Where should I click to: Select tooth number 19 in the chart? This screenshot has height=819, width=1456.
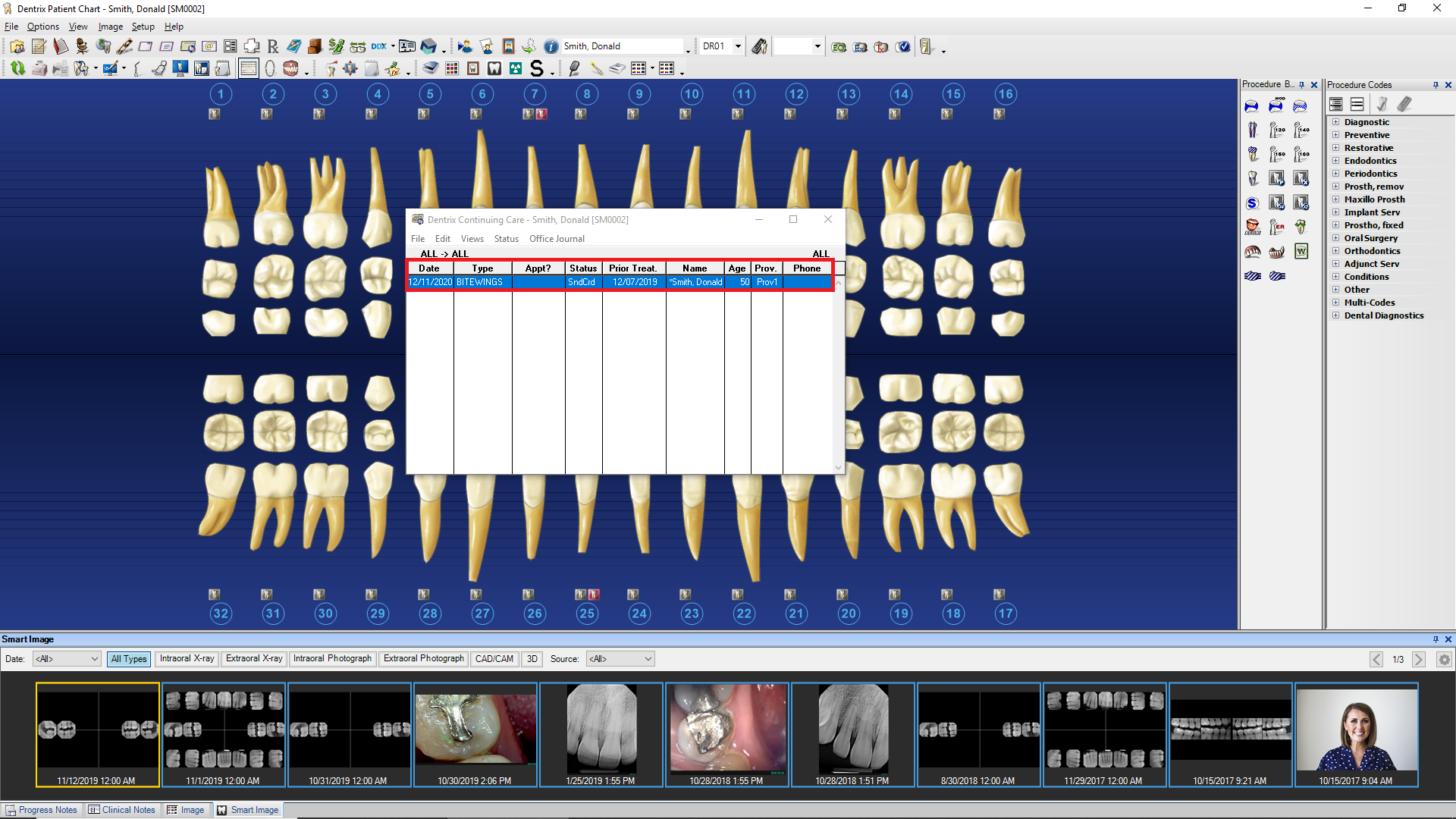(901, 613)
